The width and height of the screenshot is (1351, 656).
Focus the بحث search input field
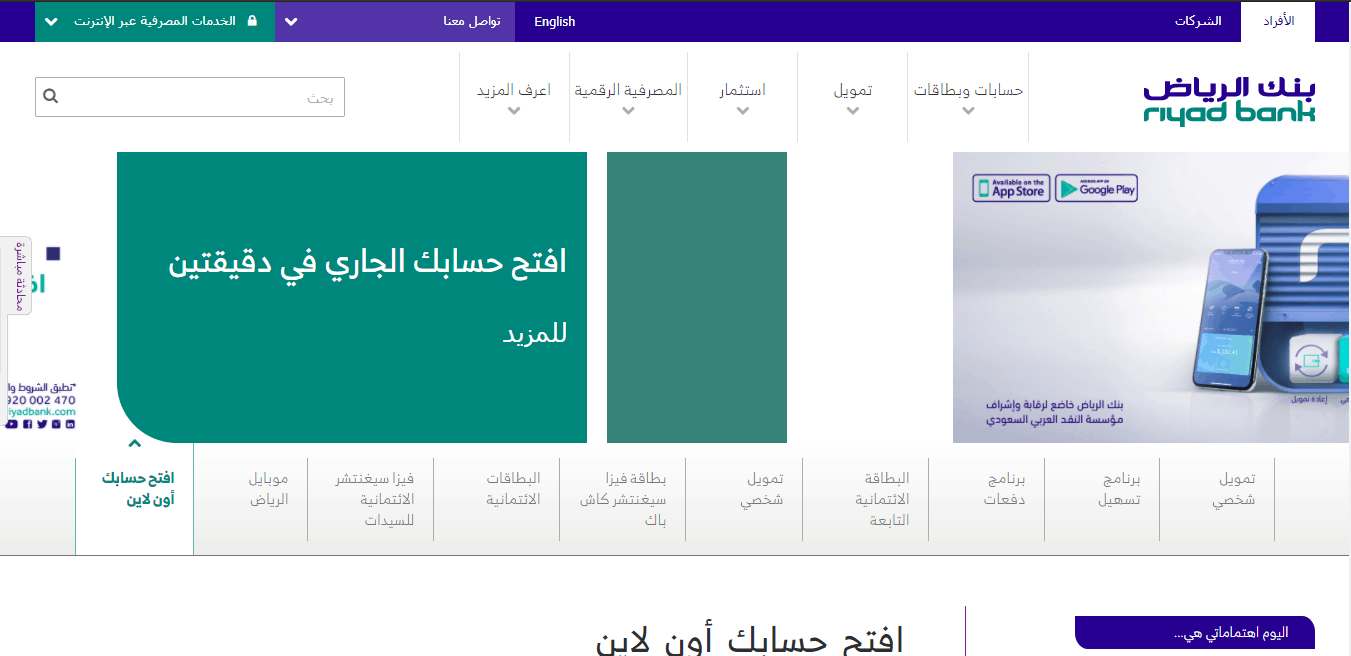coord(190,97)
